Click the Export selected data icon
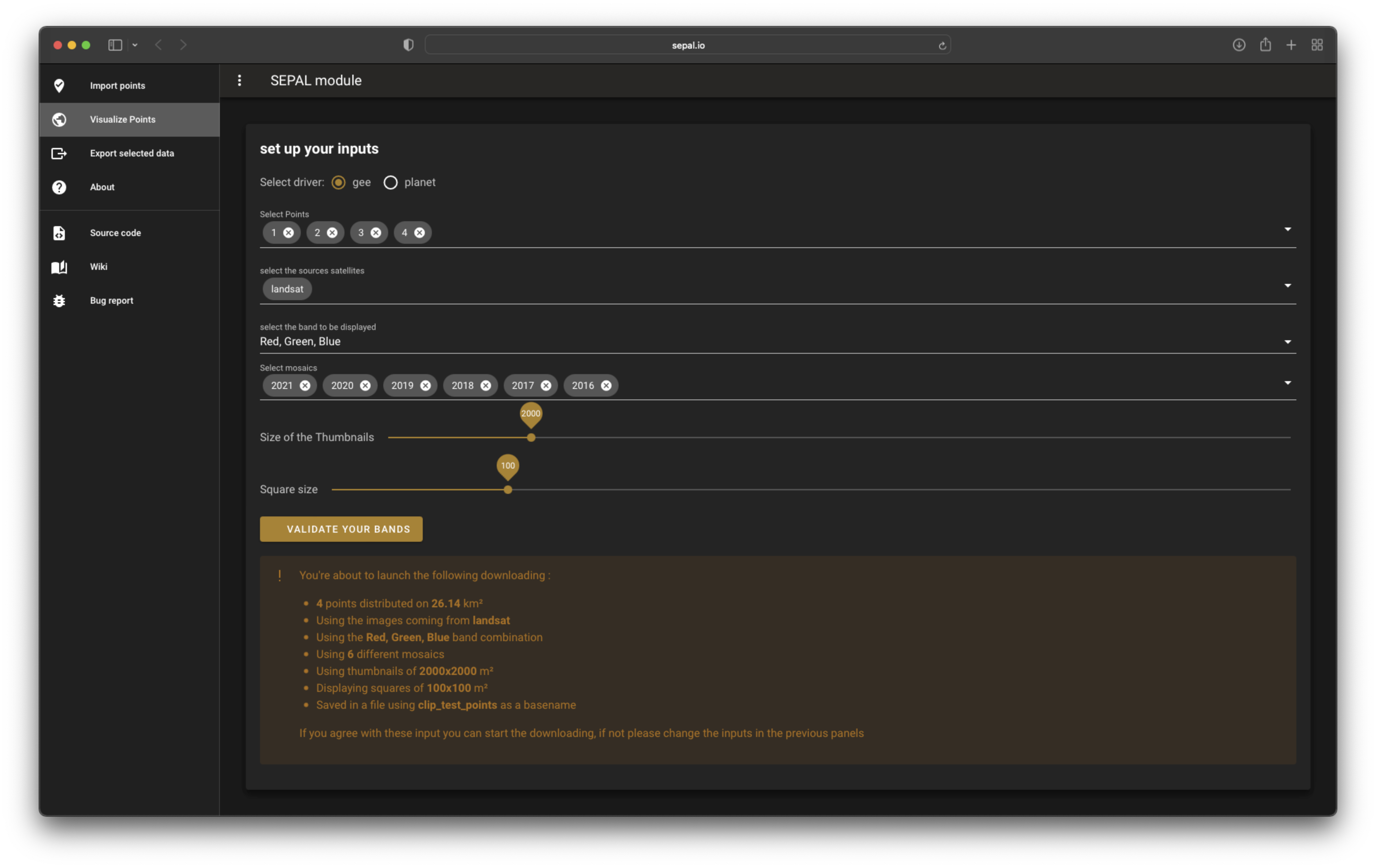1376x868 pixels. [x=59, y=153]
